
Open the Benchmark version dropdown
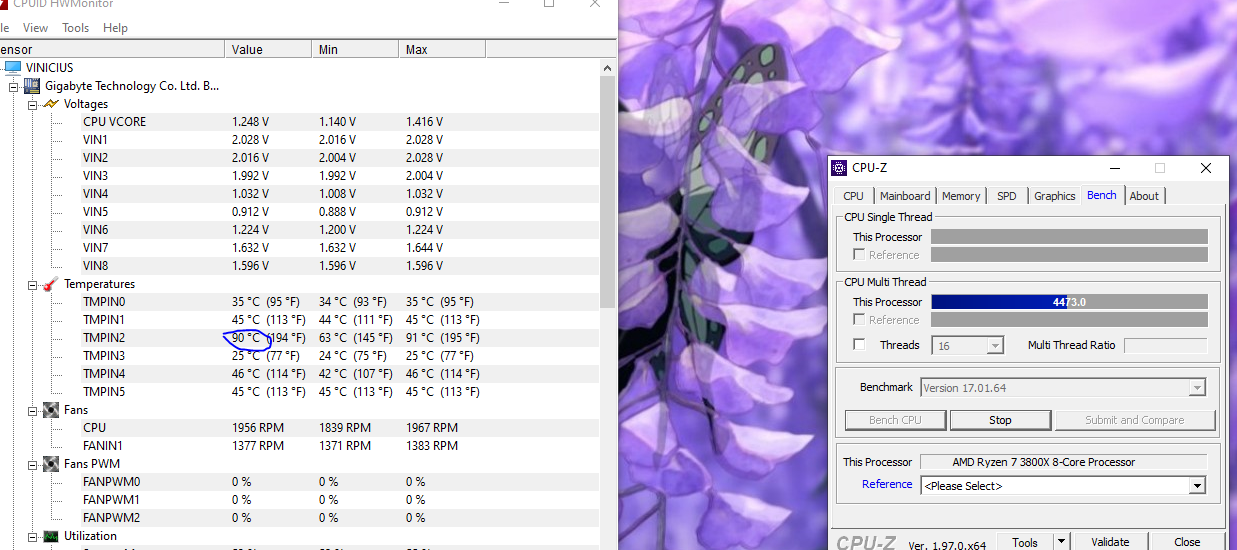1197,388
